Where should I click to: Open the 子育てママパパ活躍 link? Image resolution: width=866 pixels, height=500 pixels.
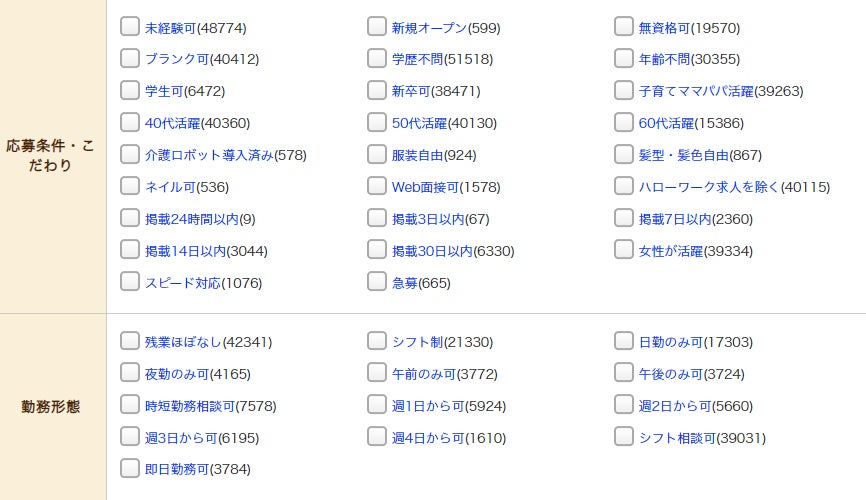pyautogui.click(x=696, y=91)
